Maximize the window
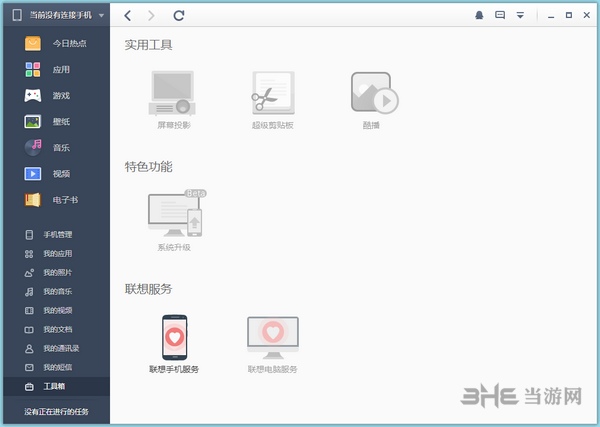The height and width of the screenshot is (427, 600). tap(569, 15)
